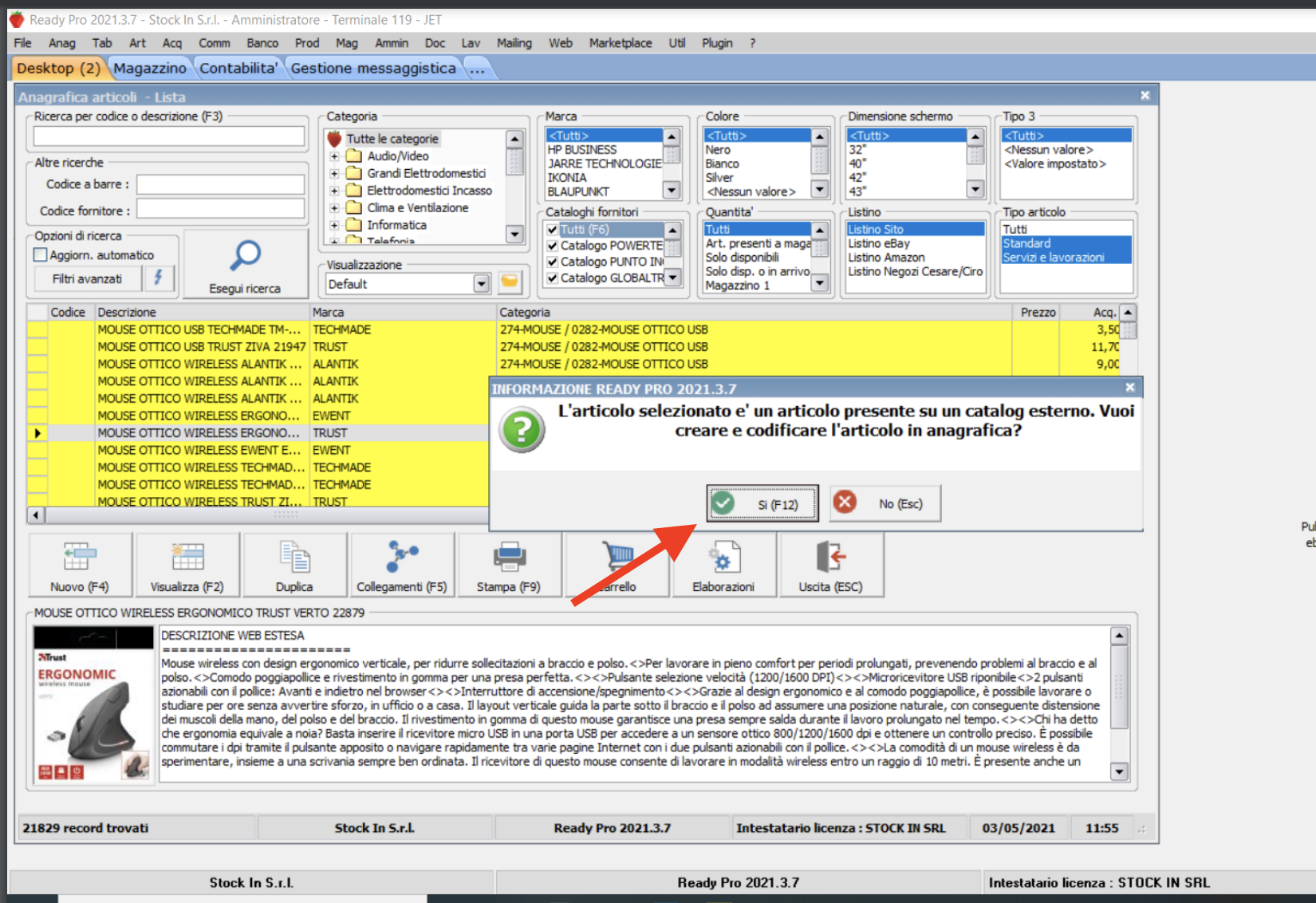Uncheck the Catalogo PUNTO IN checkbox
This screenshot has height=903, width=1316.
(x=552, y=261)
